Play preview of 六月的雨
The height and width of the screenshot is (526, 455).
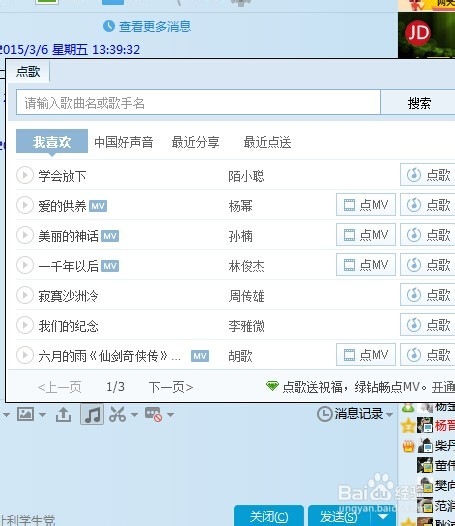[x=25, y=355]
